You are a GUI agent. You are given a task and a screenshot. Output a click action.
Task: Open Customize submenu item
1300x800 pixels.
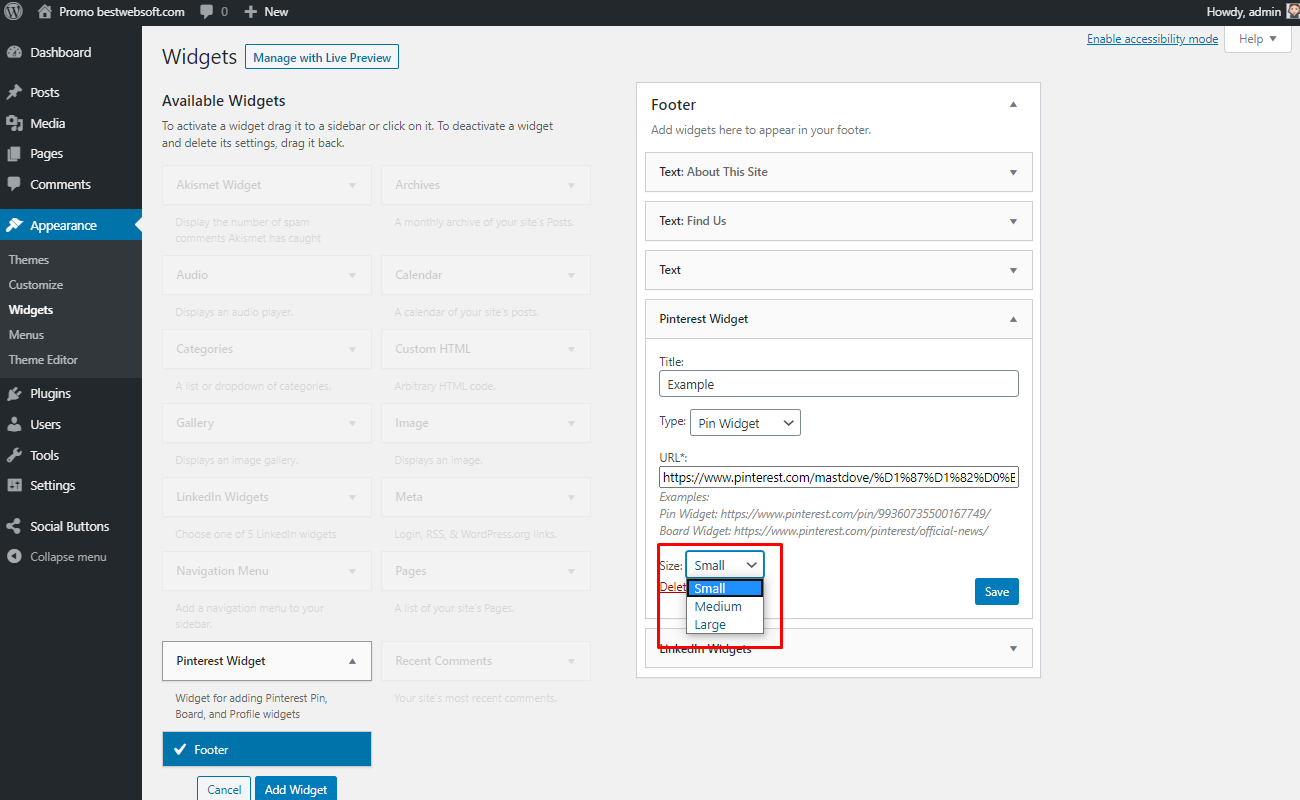(36, 285)
